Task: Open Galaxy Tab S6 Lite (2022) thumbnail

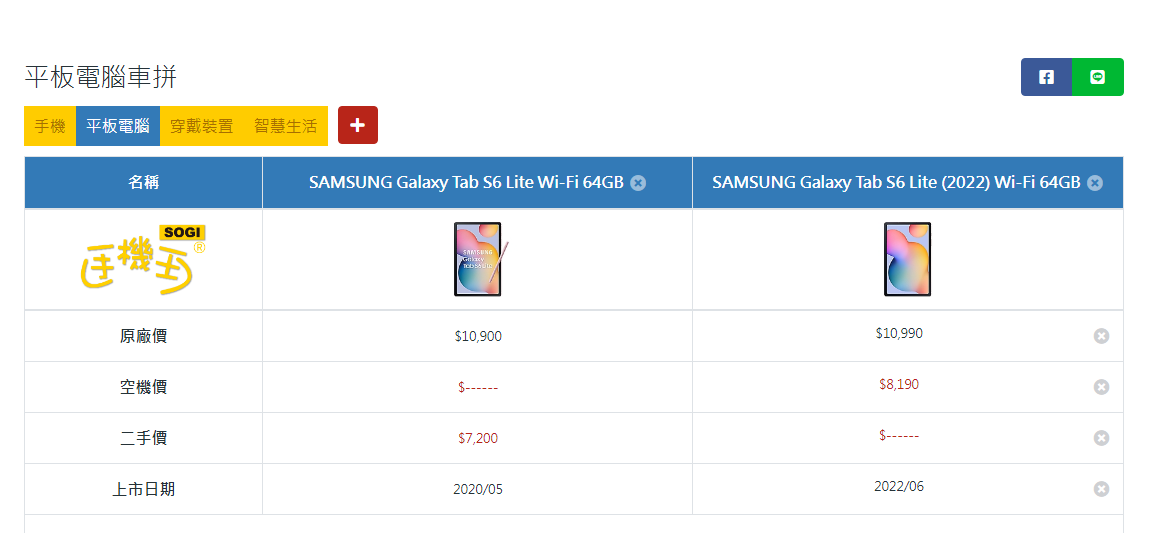Action: [907, 259]
